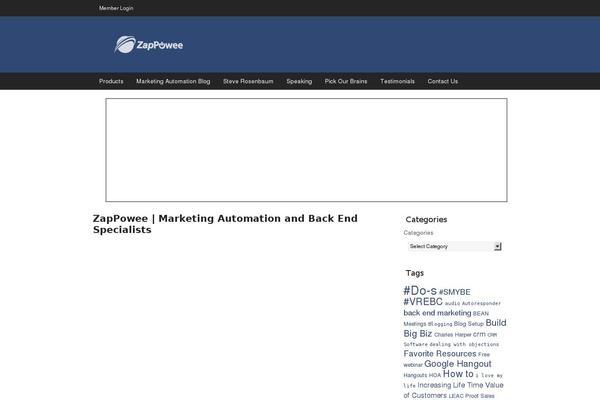Select the Hangouts tag
This screenshot has height=400, width=600.
(415, 375)
